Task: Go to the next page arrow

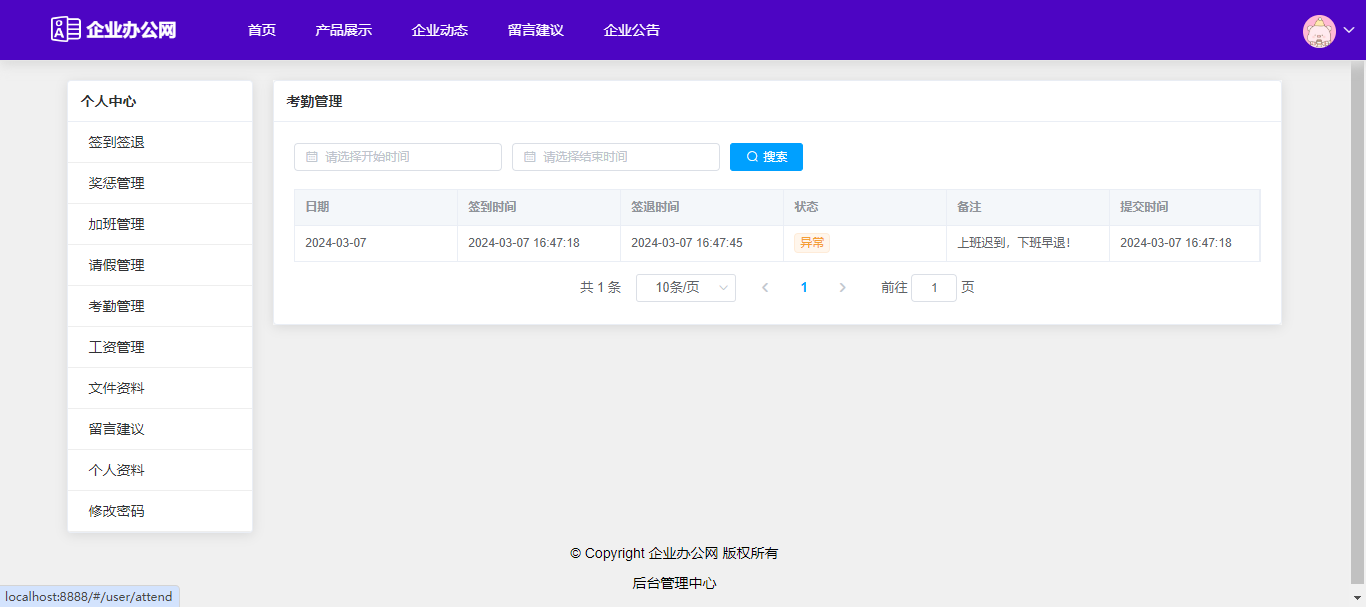Action: point(842,288)
